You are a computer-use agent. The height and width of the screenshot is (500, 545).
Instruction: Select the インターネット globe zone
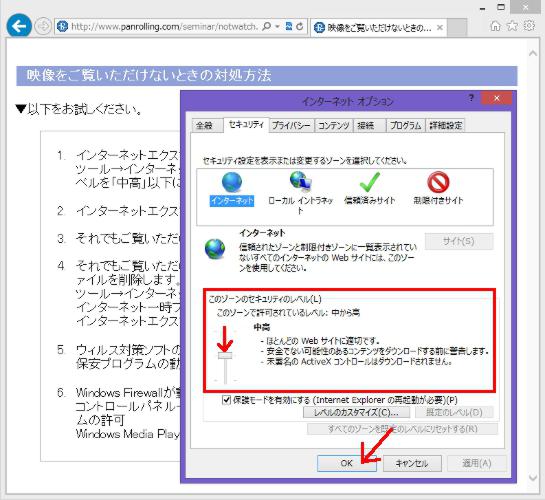tap(232, 189)
